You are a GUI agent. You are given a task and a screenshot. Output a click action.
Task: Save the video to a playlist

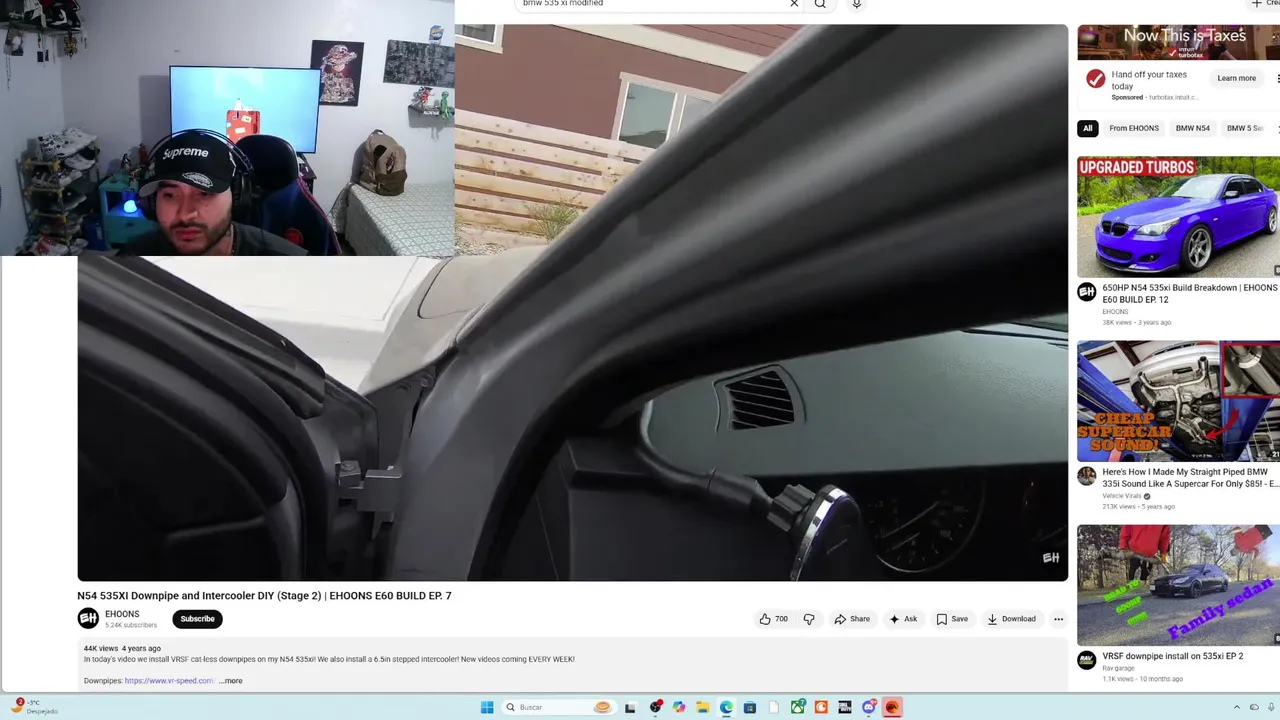coord(952,619)
